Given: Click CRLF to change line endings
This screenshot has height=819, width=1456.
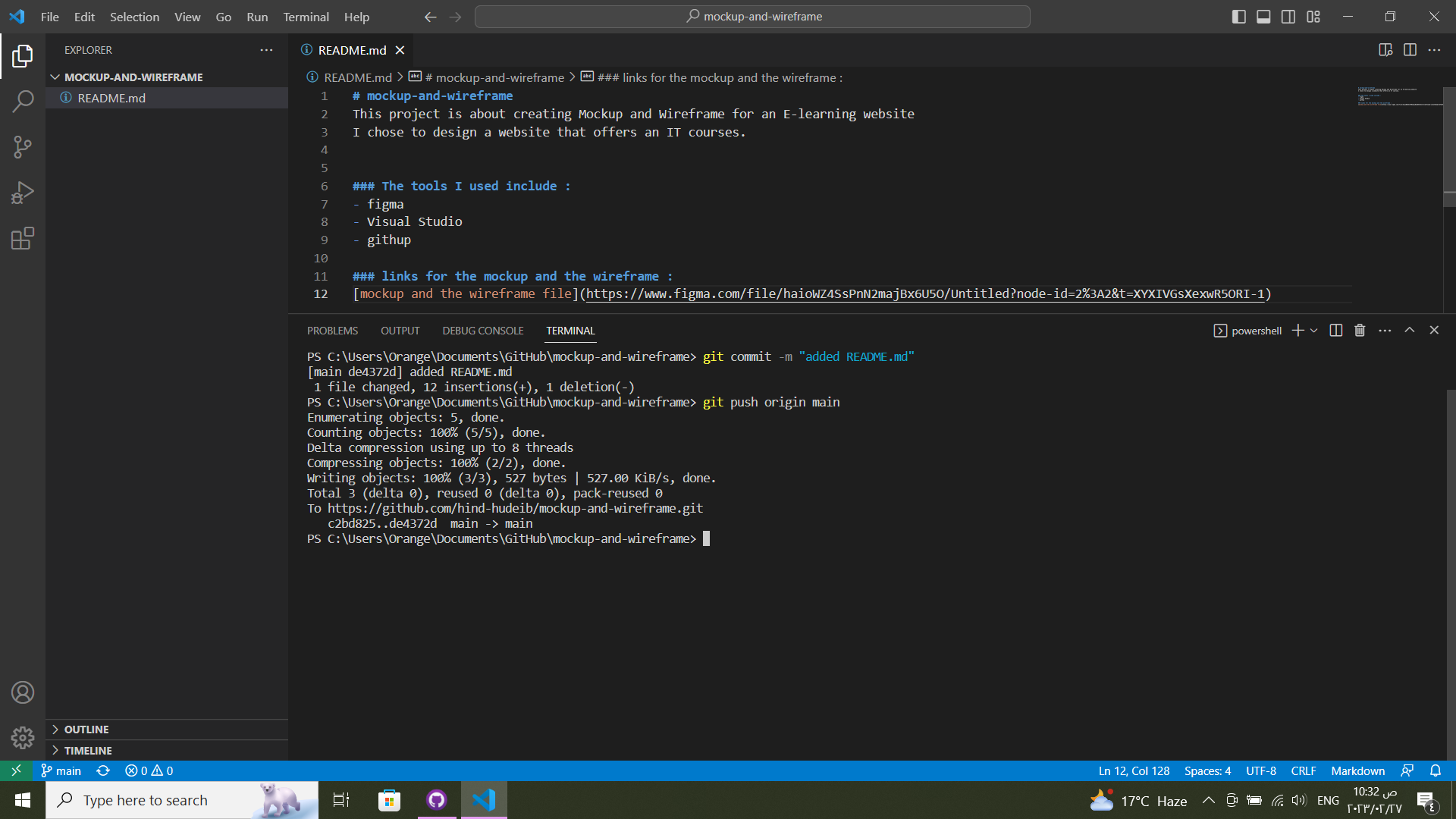Looking at the screenshot, I should pos(1303,770).
